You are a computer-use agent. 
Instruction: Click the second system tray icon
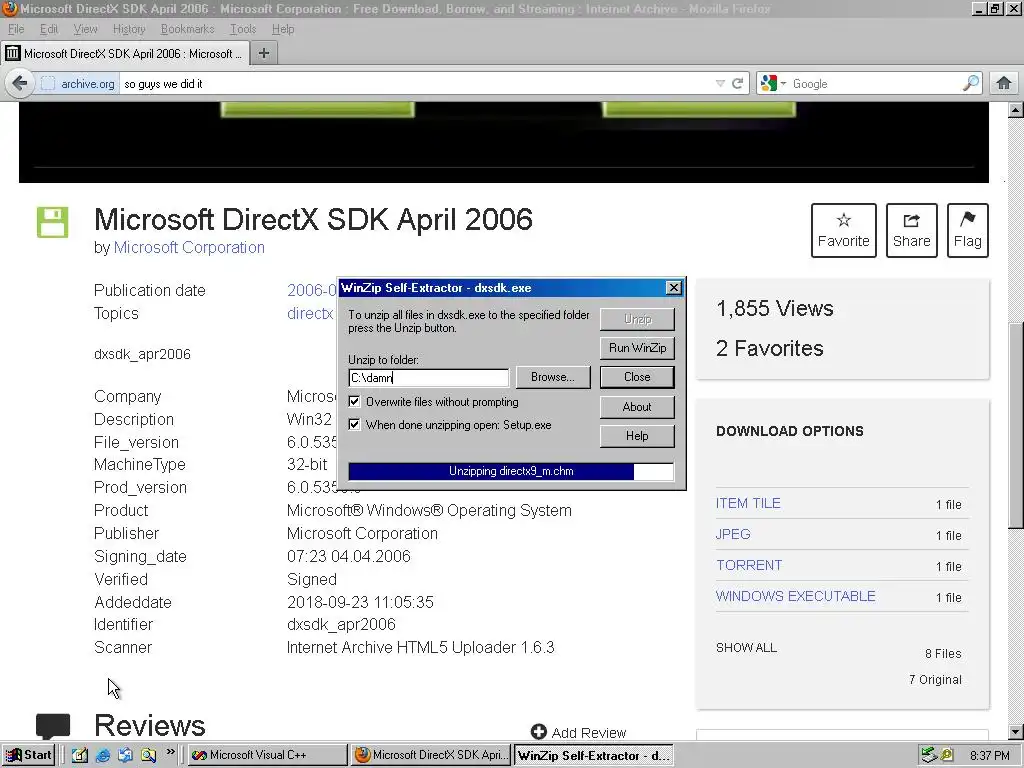[946, 755]
